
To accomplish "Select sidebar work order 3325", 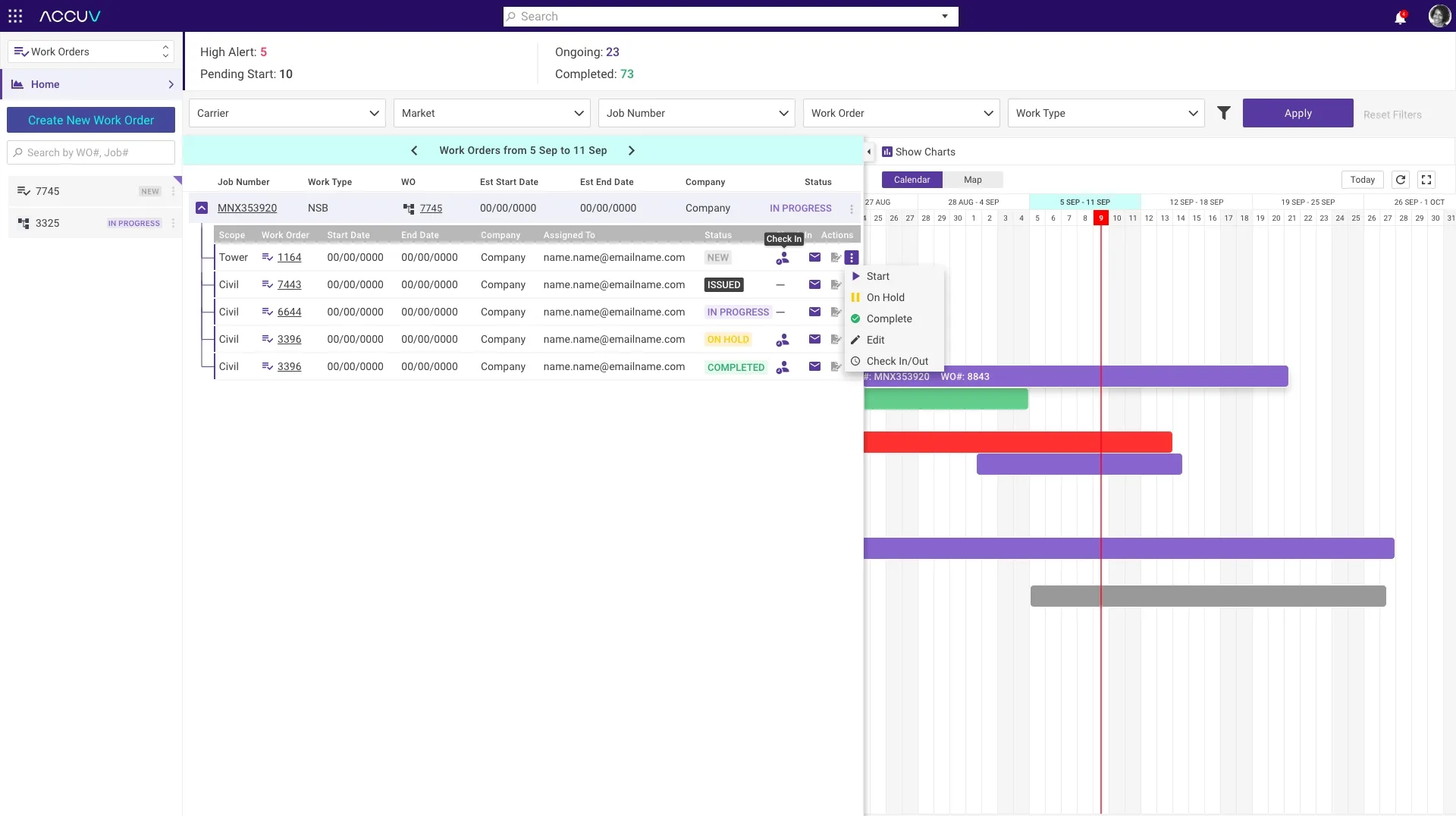I will pyautogui.click(x=89, y=223).
